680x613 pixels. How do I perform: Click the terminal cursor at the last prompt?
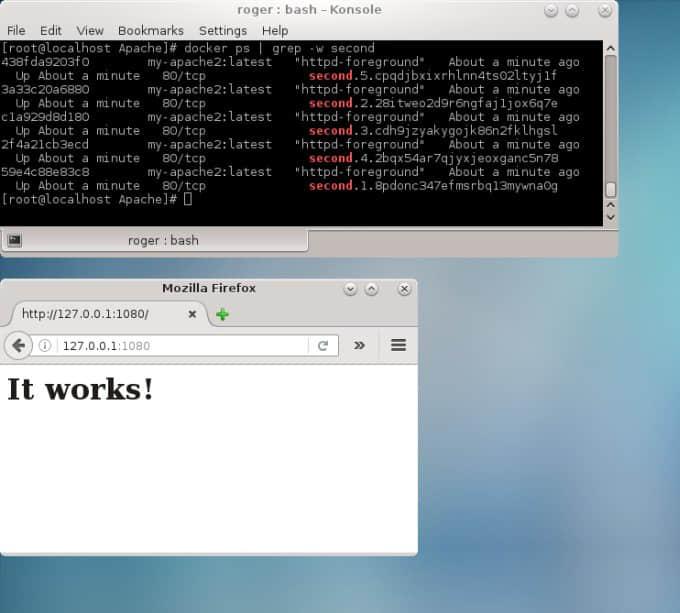pyautogui.click(x=187, y=199)
